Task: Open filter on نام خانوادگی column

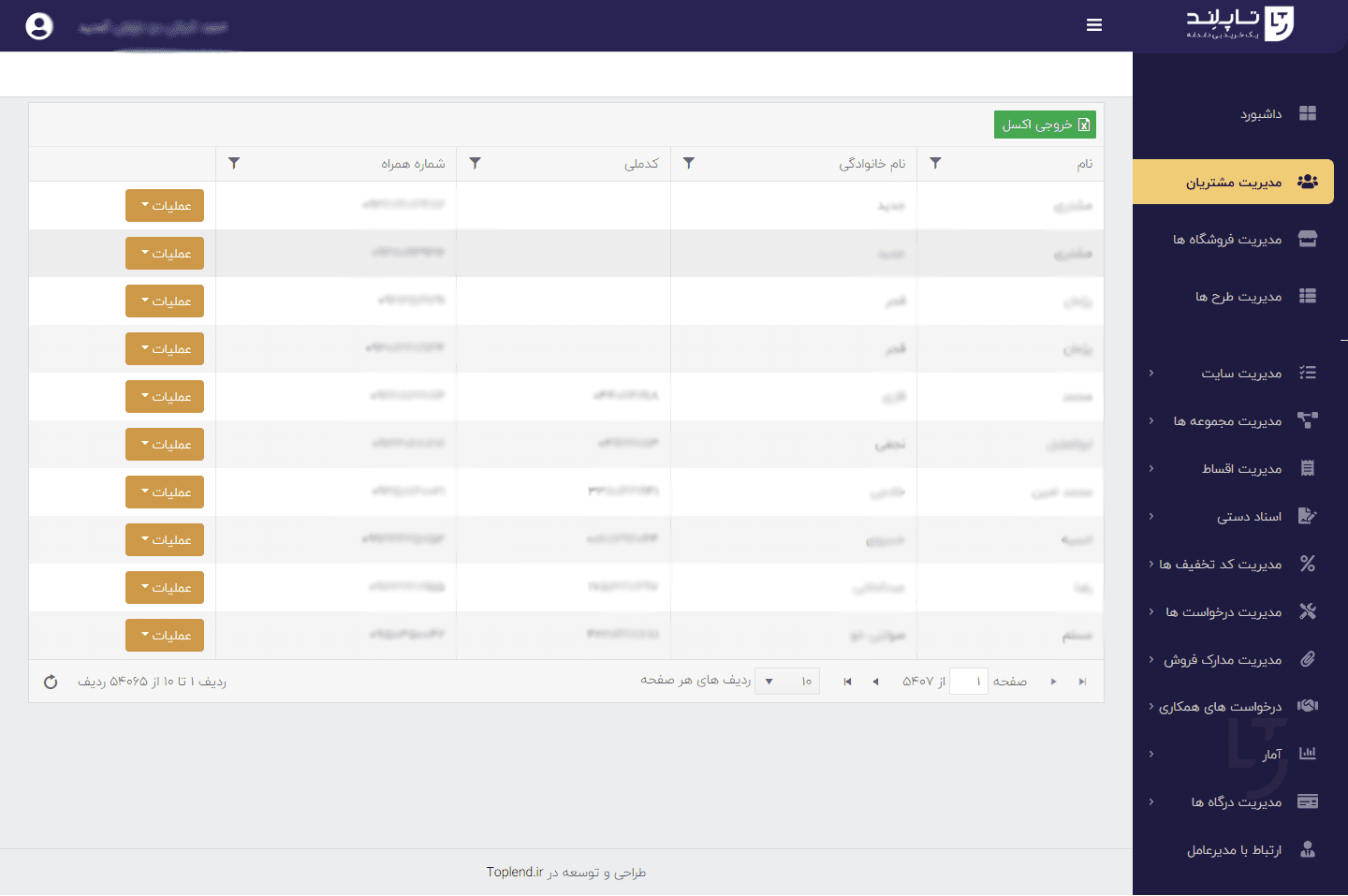Action: coord(689,163)
